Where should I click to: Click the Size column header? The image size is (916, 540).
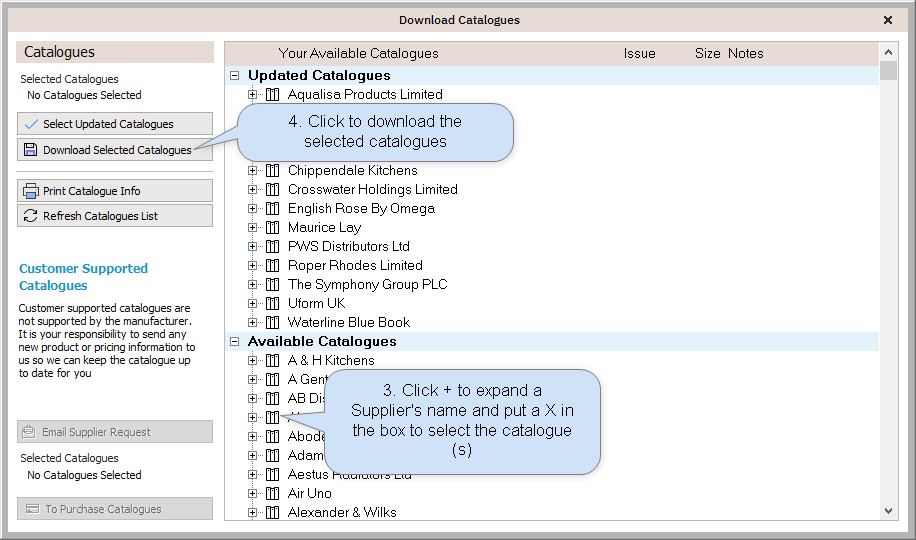tap(707, 54)
